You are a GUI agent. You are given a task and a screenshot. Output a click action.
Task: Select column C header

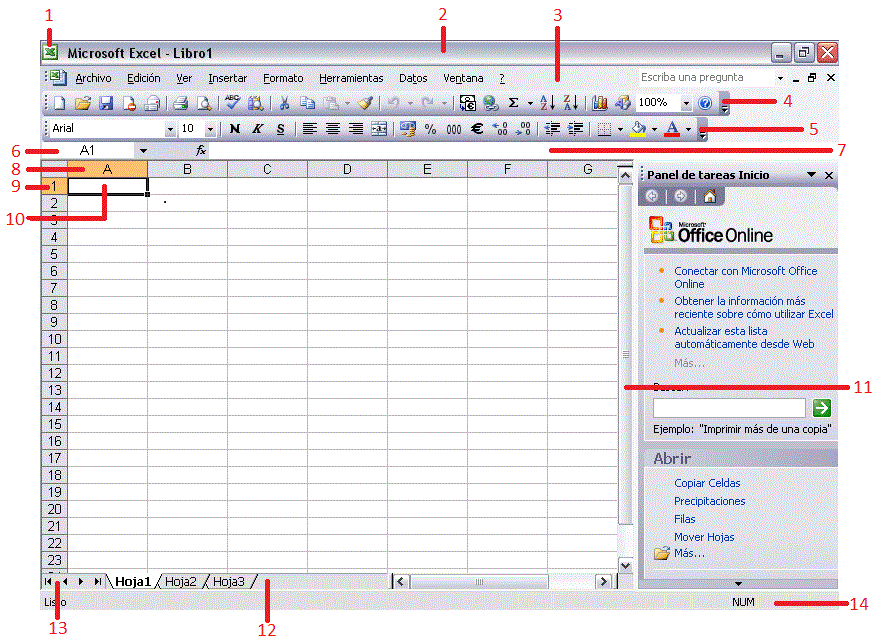(x=267, y=170)
